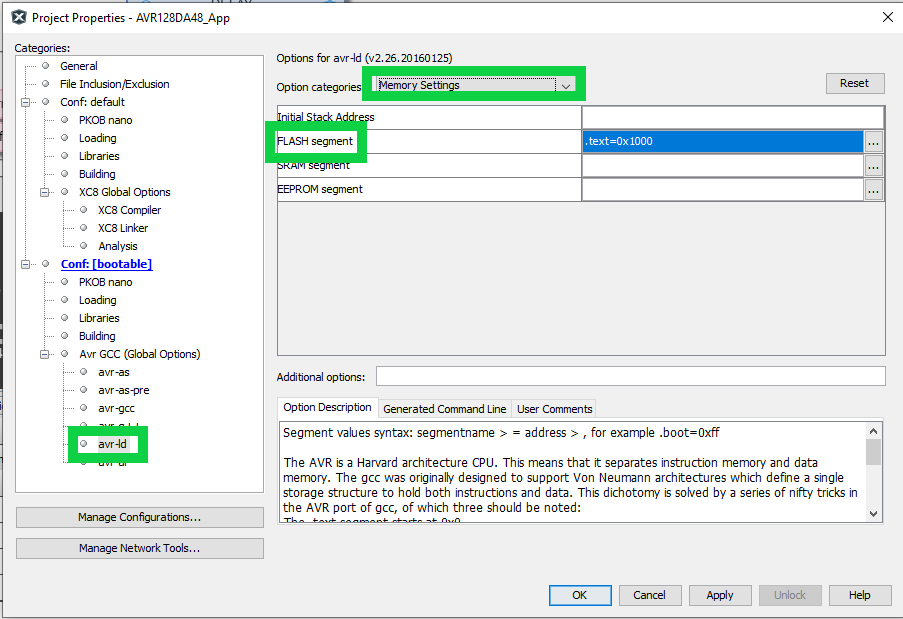Click the Additional options input field
This screenshot has height=619, width=903.
[x=630, y=376]
